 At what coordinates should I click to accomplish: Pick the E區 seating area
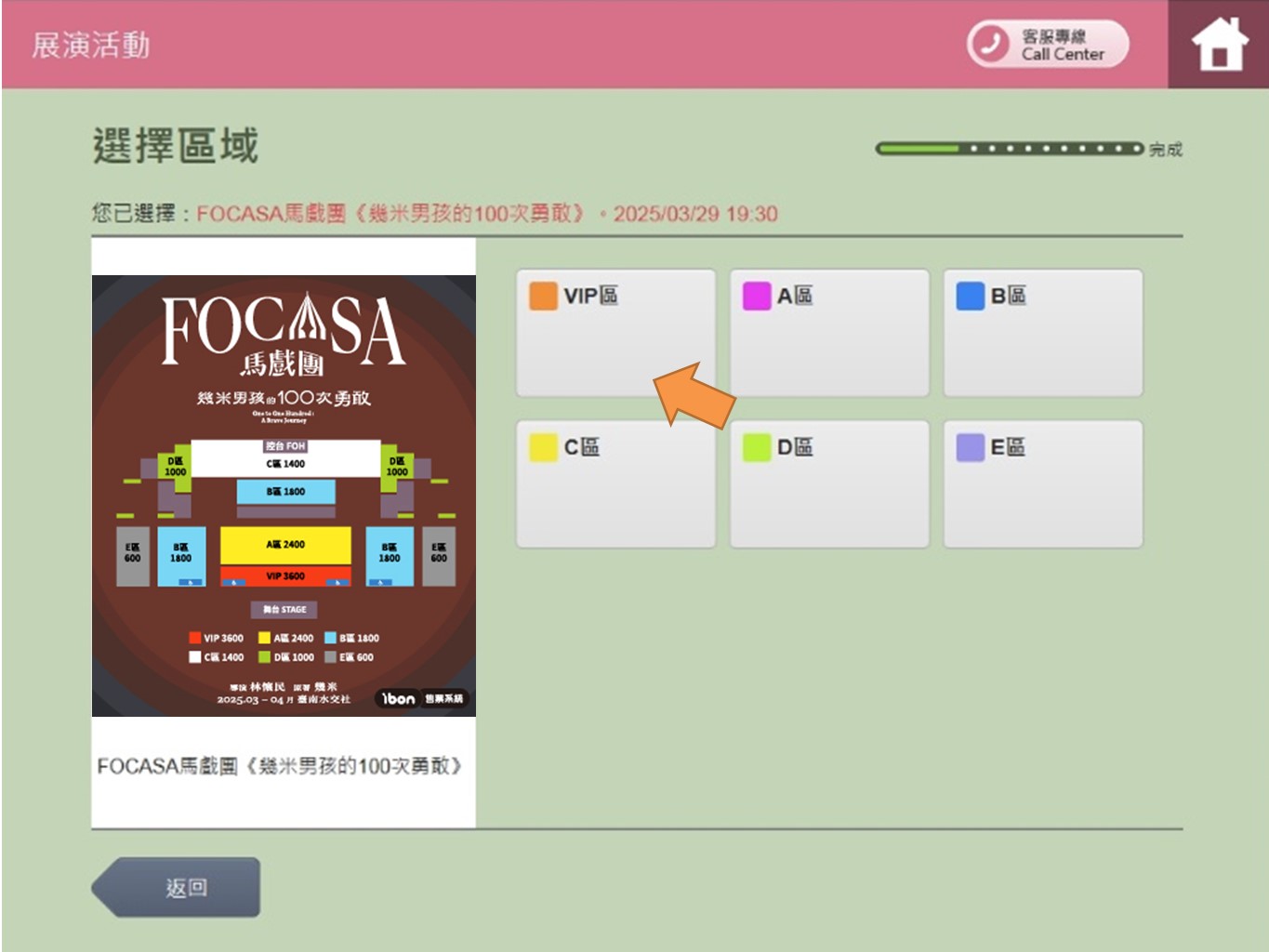click(1043, 484)
